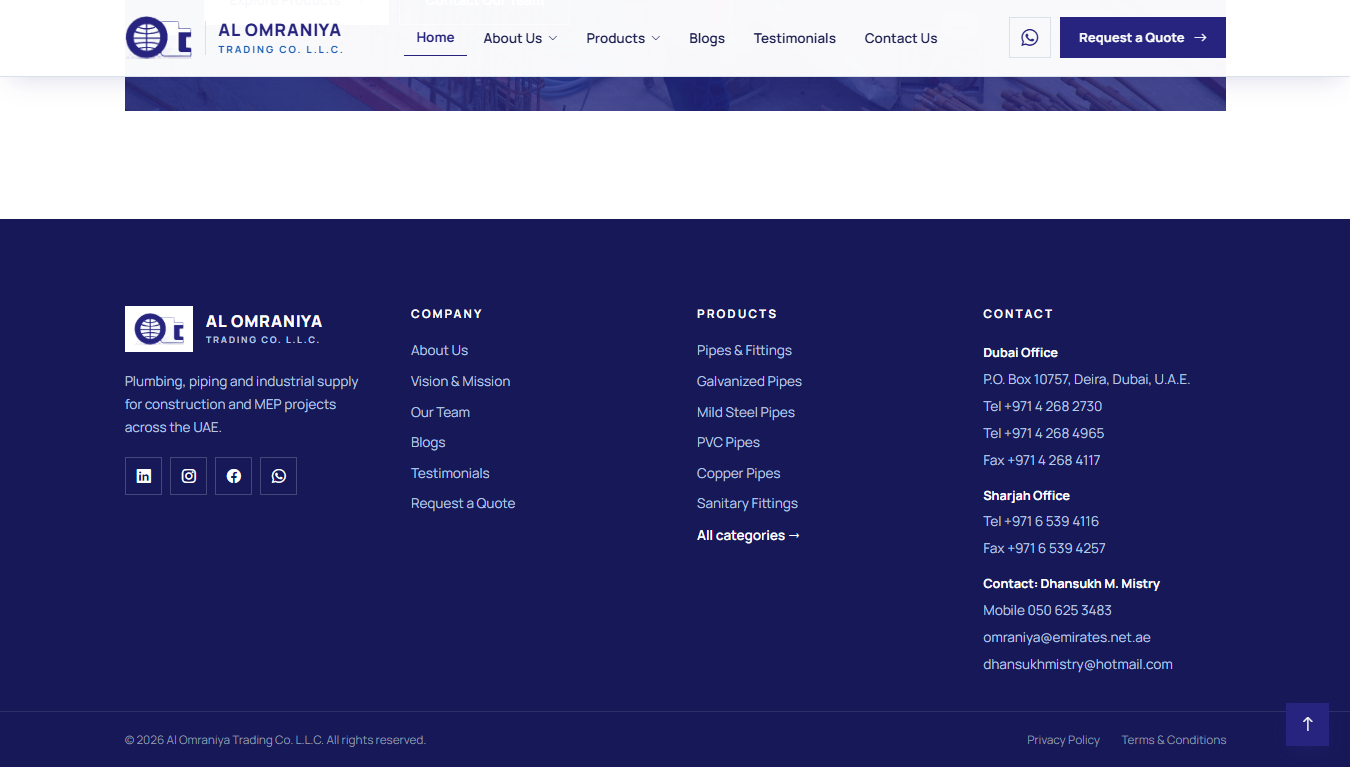Call Dubai office Tel +971 4 268 4965
Screen dimensions: 1350x767
[x=1044, y=433]
